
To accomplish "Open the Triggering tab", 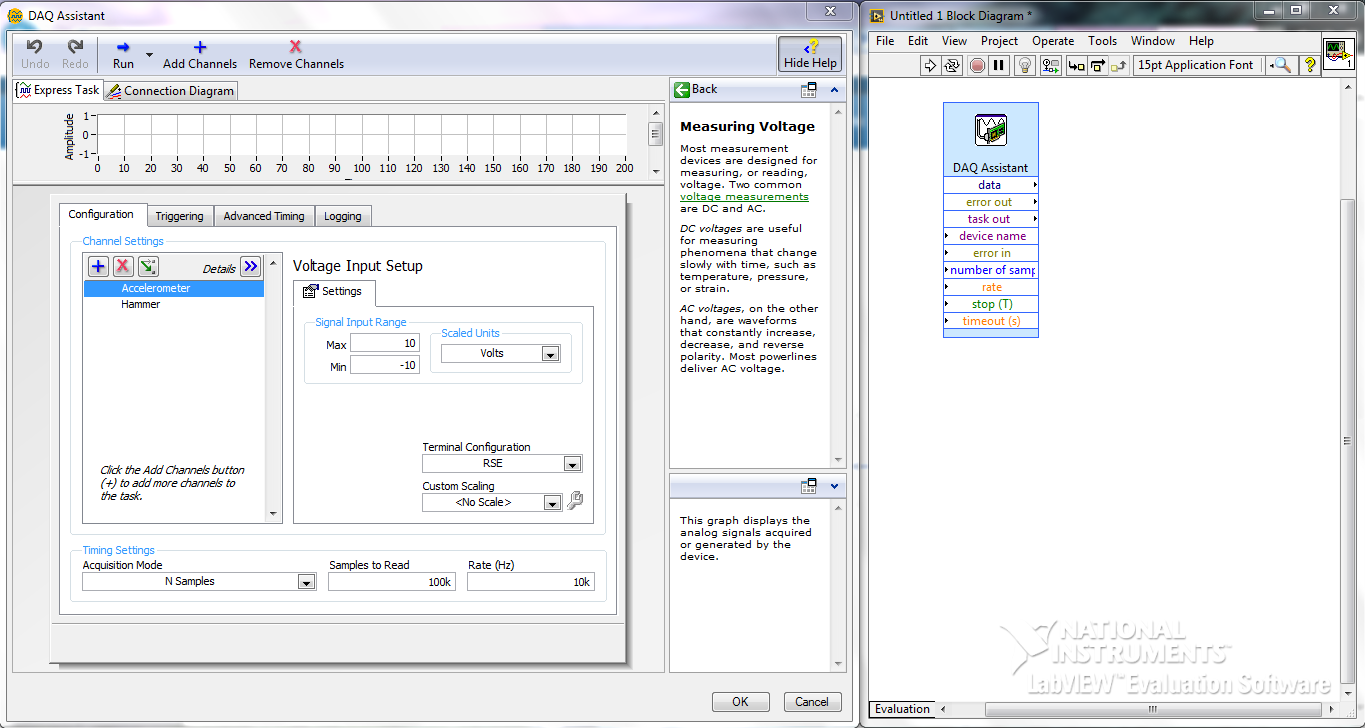I will (179, 216).
